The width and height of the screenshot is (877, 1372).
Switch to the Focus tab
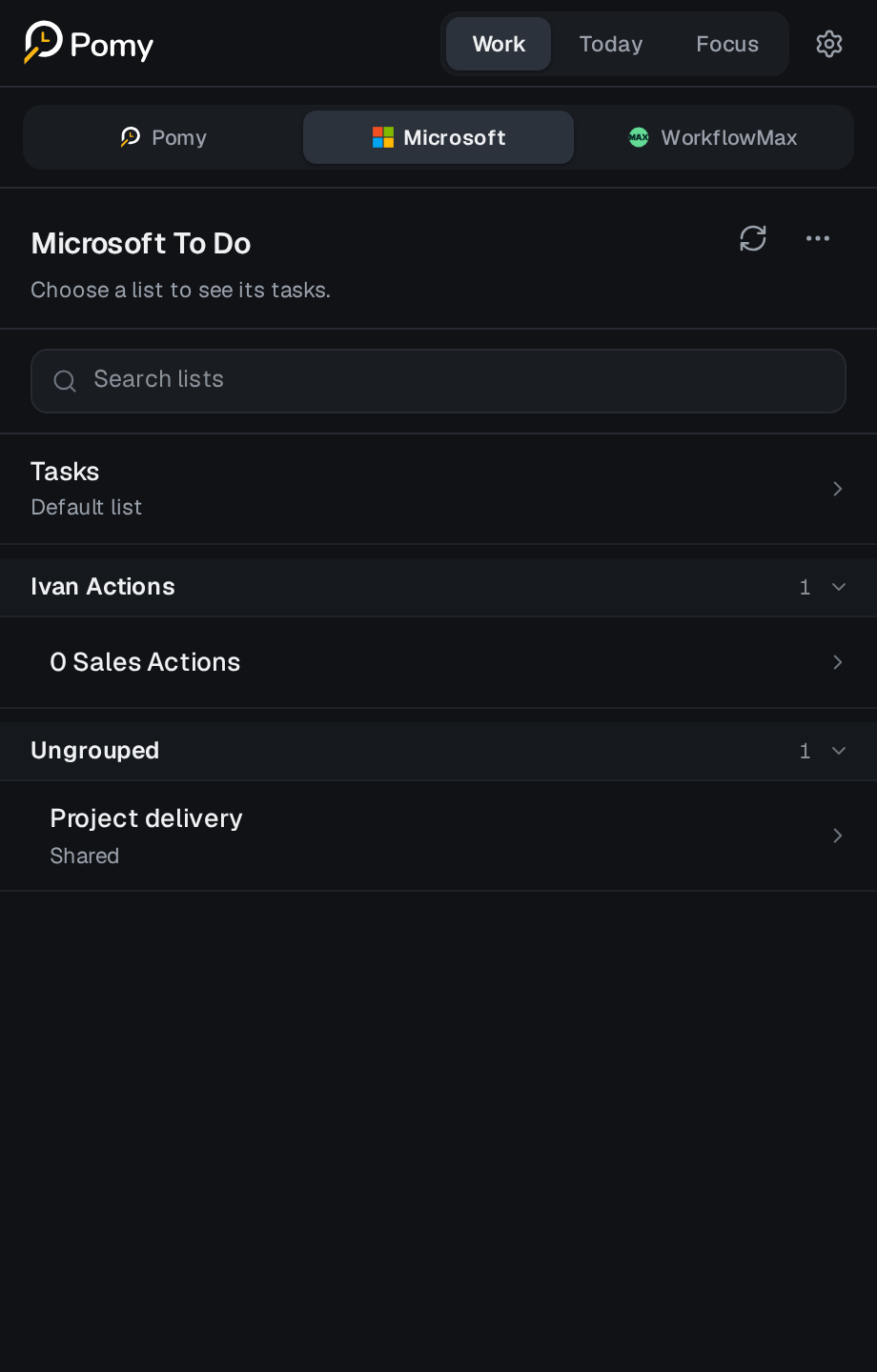[x=727, y=44]
